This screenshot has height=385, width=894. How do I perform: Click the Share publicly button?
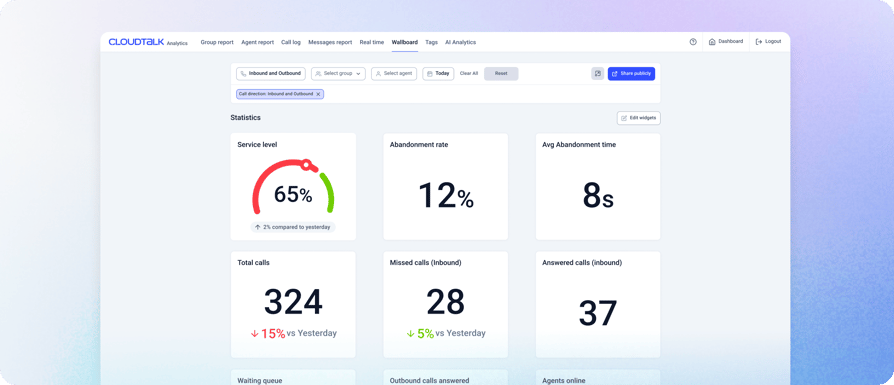click(631, 74)
